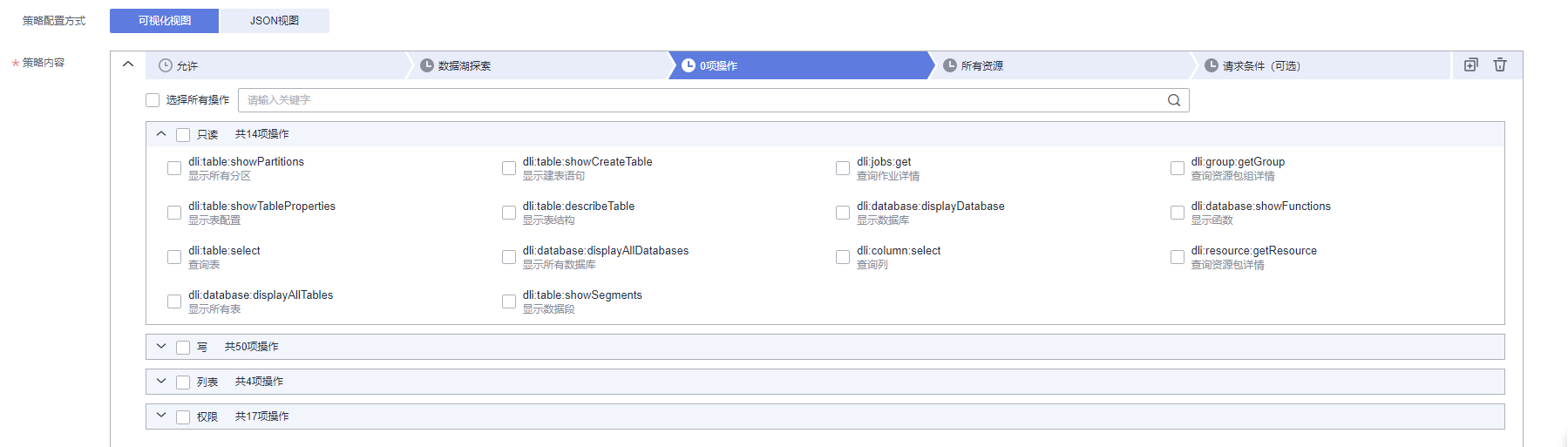Click the delete policy trash icon
The image size is (1568, 447).
[1500, 64]
